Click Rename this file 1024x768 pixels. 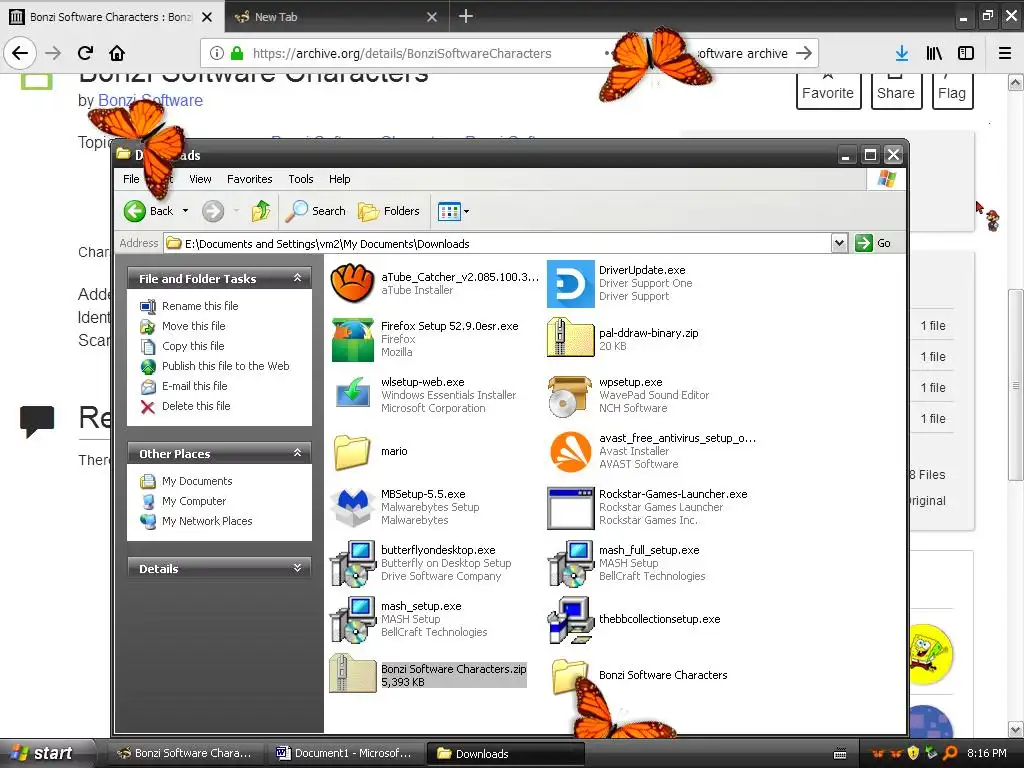point(200,306)
